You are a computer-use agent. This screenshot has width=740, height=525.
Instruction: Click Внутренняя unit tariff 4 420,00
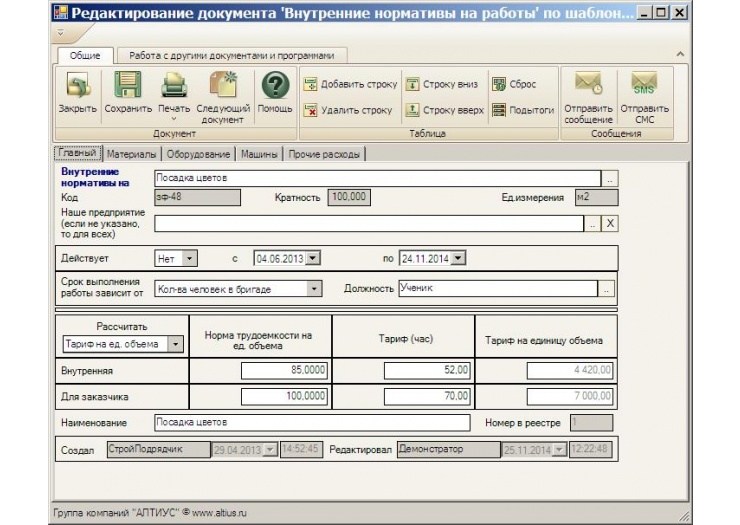570,371
